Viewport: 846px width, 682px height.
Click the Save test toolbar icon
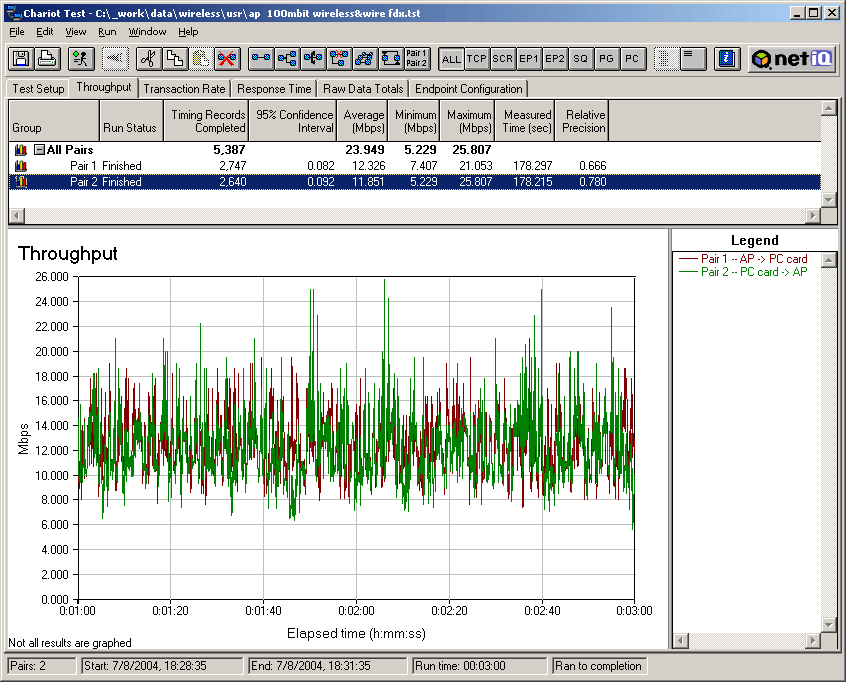pyautogui.click(x=20, y=59)
